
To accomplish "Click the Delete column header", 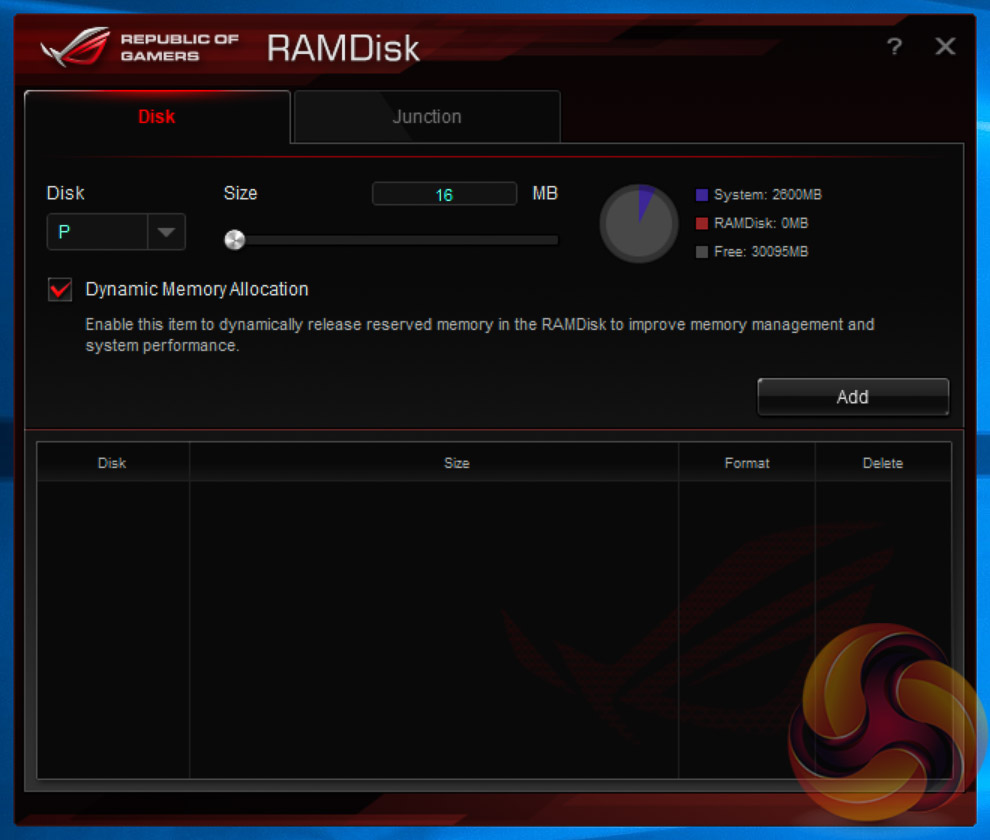I will click(883, 463).
